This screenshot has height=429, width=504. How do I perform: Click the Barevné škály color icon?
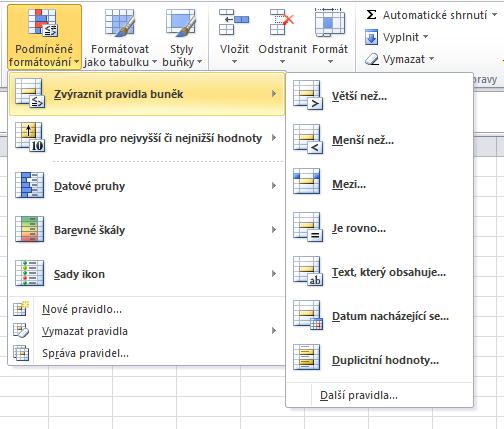(x=30, y=229)
